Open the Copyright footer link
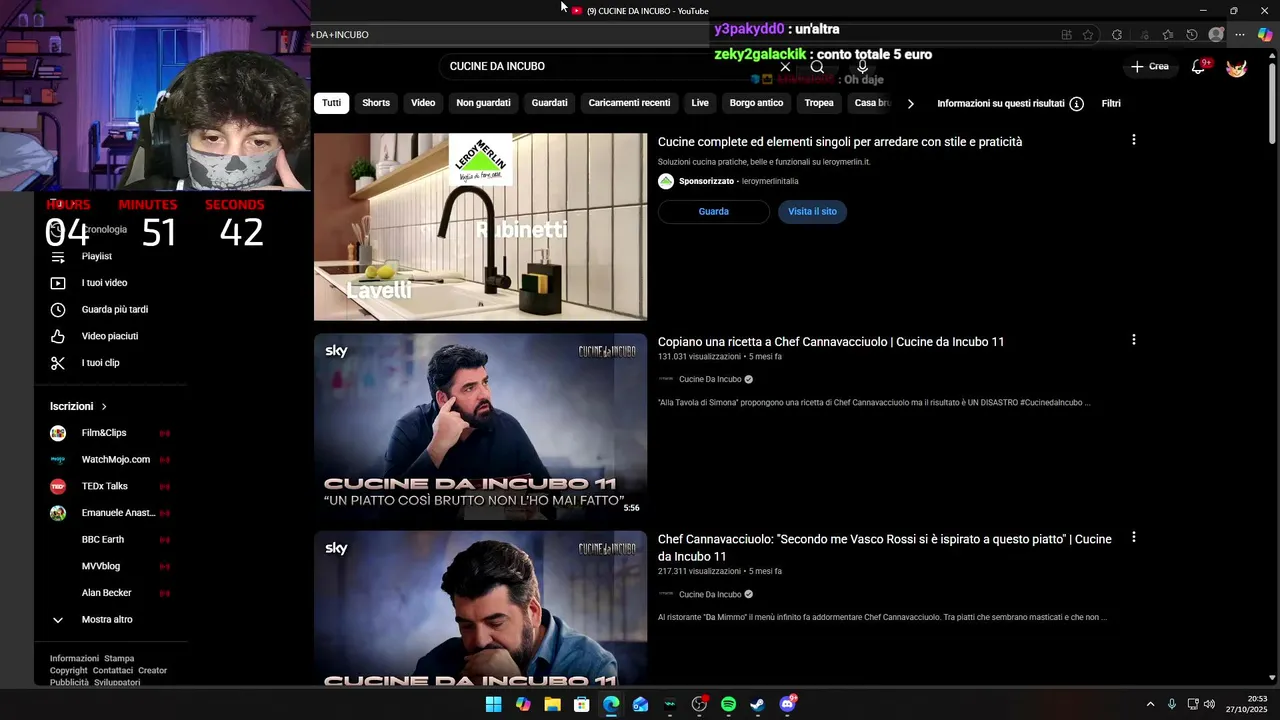This screenshot has width=1280, height=720. [69, 671]
